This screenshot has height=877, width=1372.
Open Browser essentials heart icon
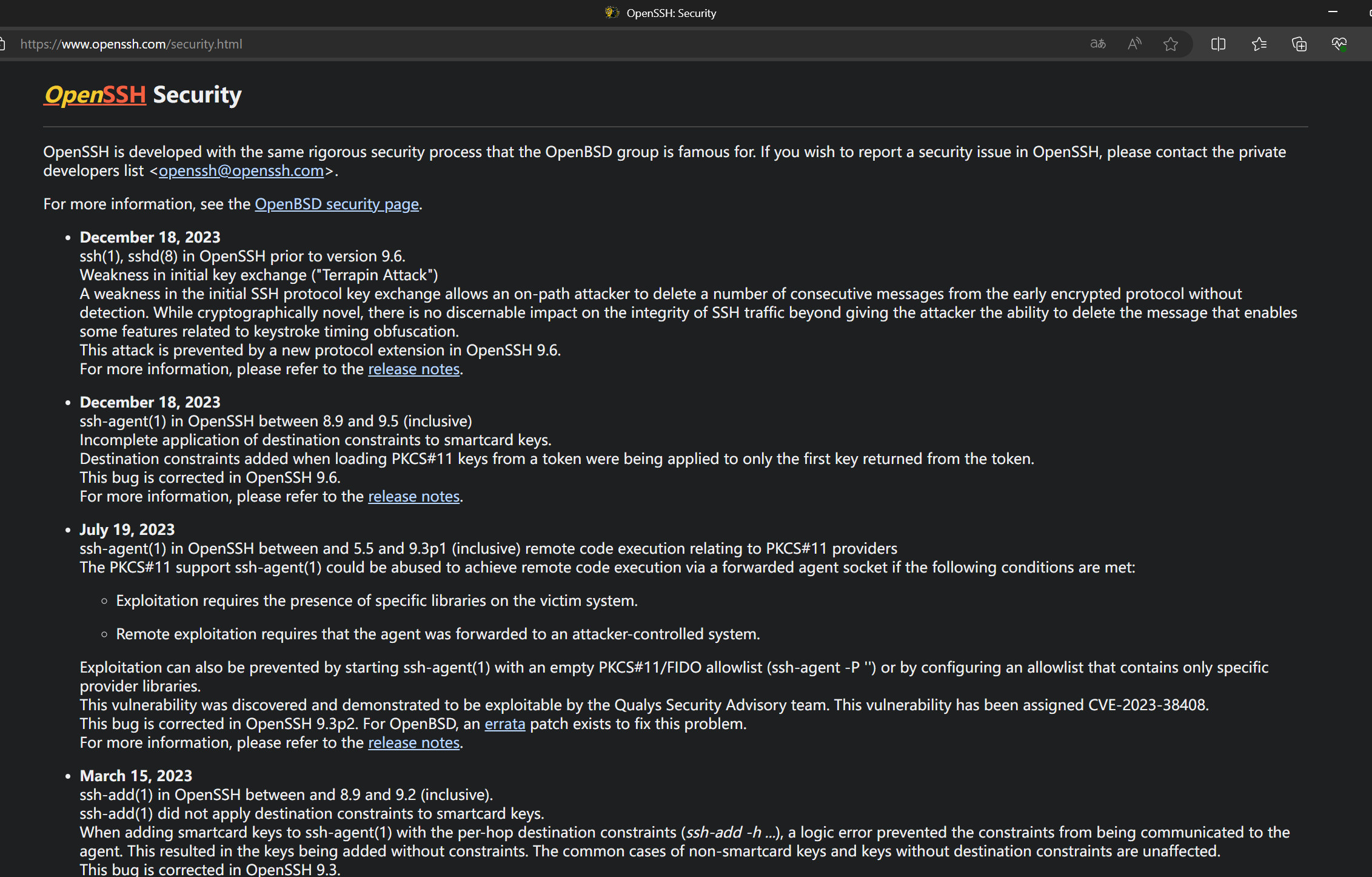(1339, 44)
